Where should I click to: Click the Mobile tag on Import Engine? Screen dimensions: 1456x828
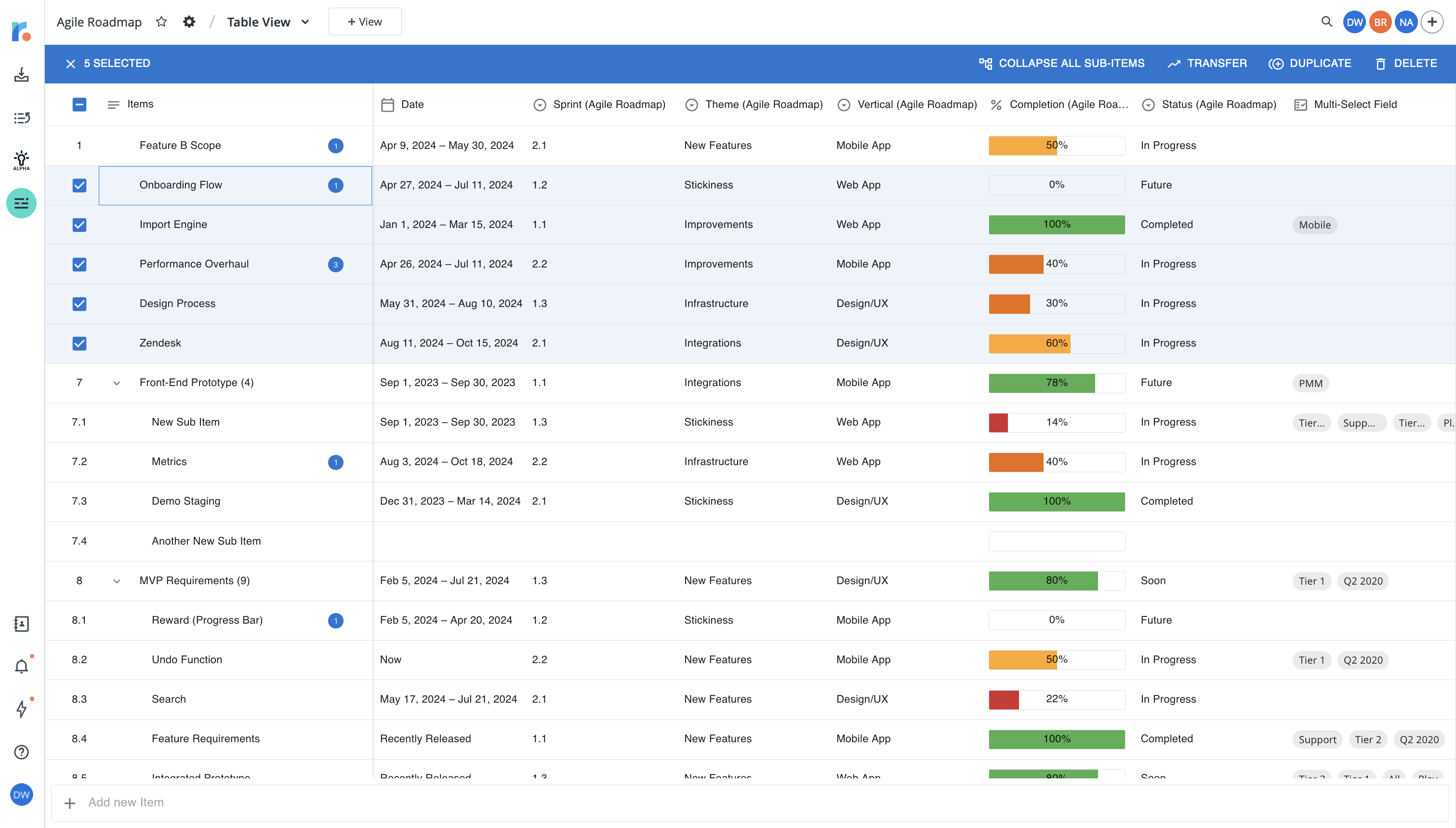tap(1314, 225)
